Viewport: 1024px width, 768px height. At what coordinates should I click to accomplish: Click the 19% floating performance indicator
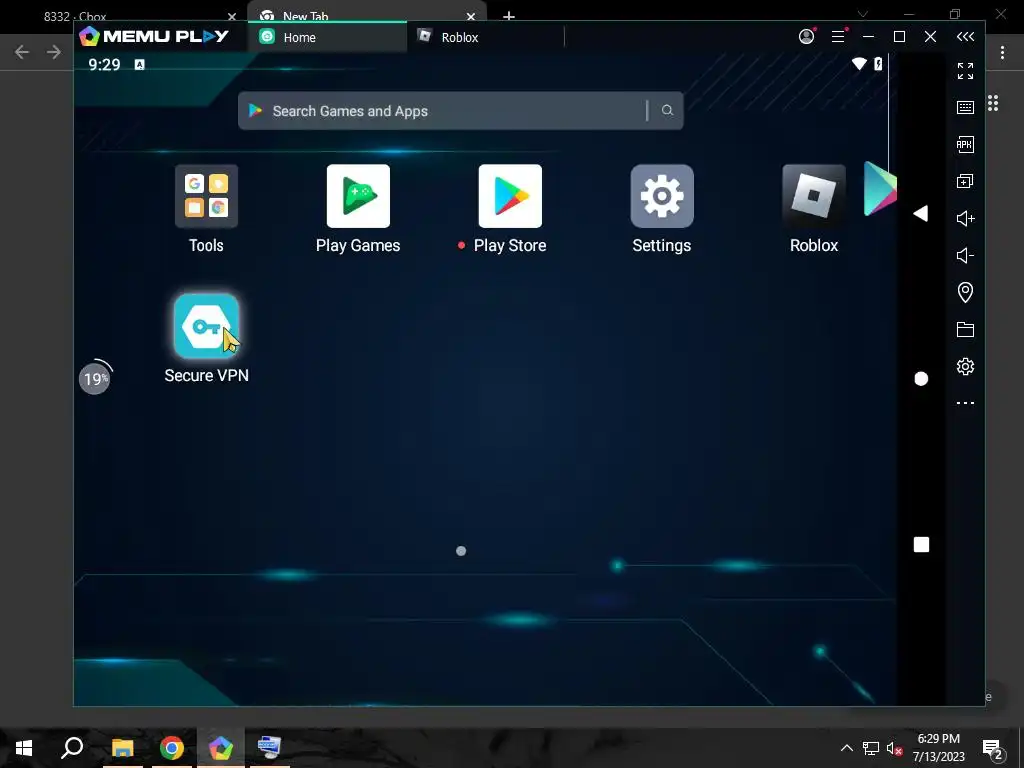coord(95,378)
